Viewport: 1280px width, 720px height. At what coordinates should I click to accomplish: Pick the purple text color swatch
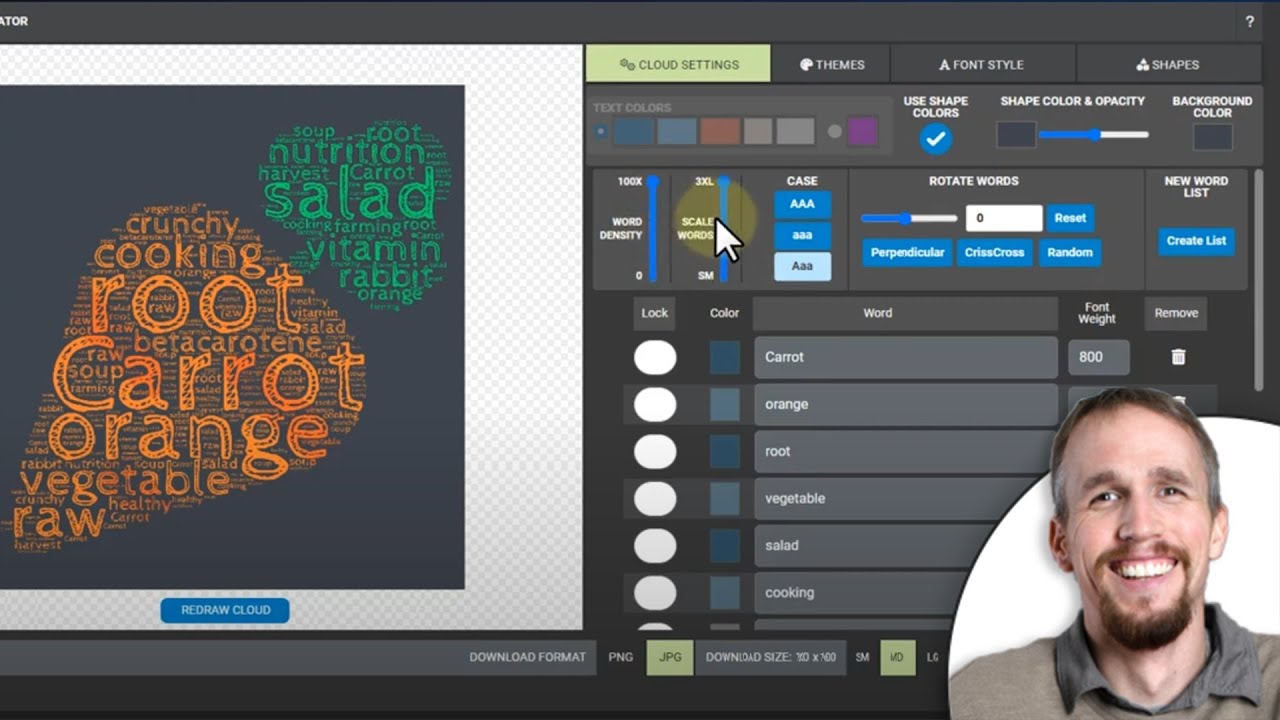click(862, 131)
